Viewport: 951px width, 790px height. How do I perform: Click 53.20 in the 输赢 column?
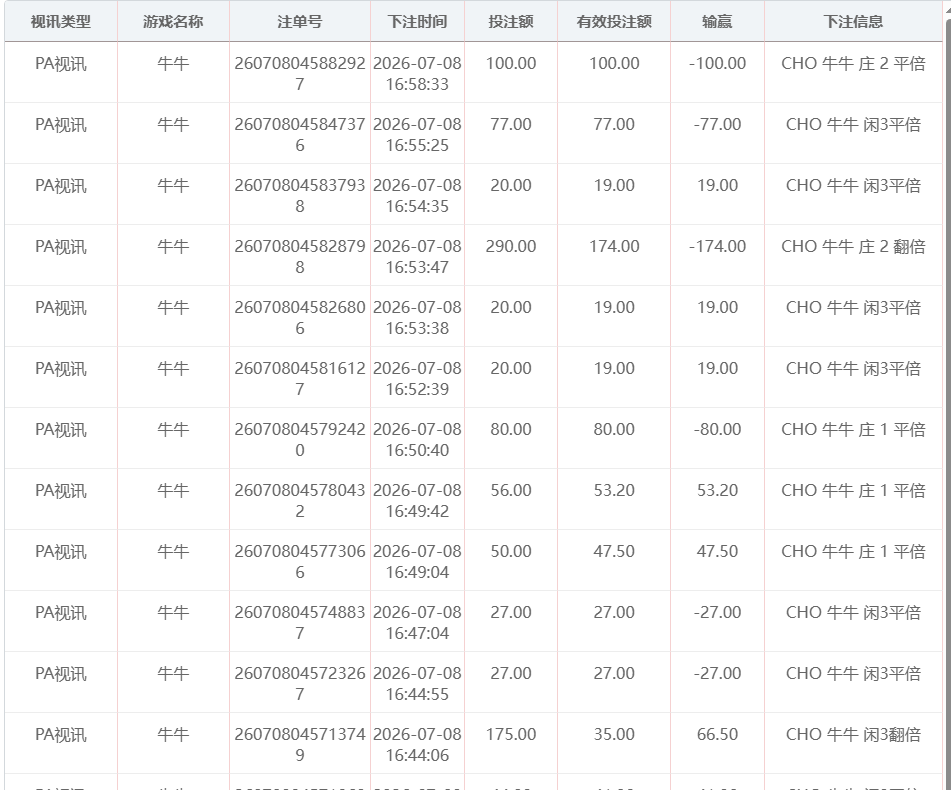(x=717, y=490)
